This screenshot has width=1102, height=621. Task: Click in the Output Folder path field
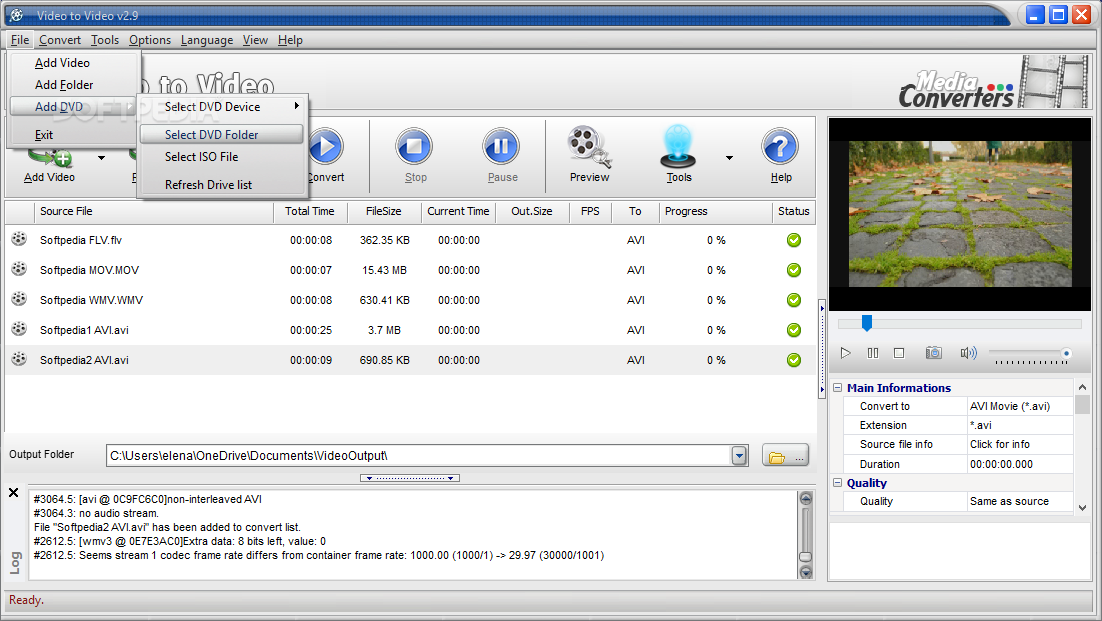(x=420, y=455)
